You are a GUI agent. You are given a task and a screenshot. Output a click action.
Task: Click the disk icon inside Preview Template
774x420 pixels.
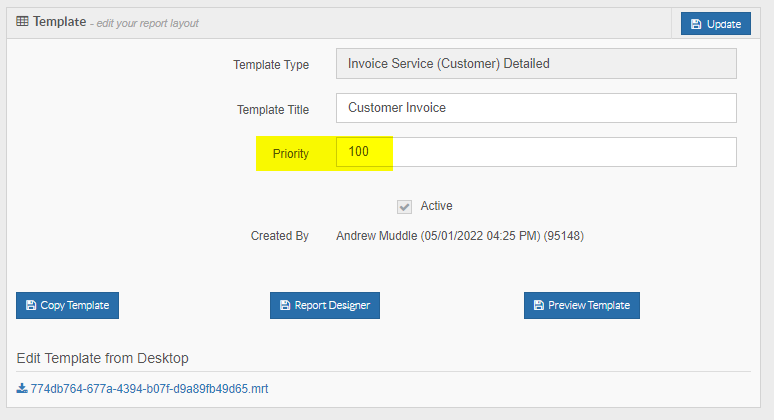539,305
